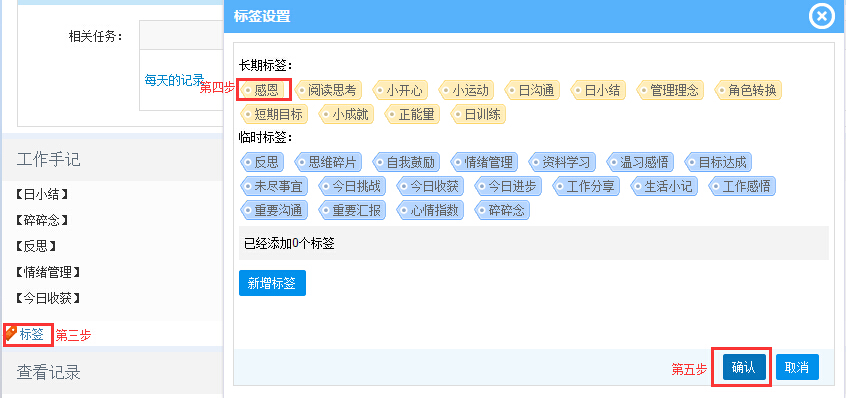Select the 今日挑战 tag
Image resolution: width=846 pixels, height=398 pixels.
pyautogui.click(x=352, y=186)
